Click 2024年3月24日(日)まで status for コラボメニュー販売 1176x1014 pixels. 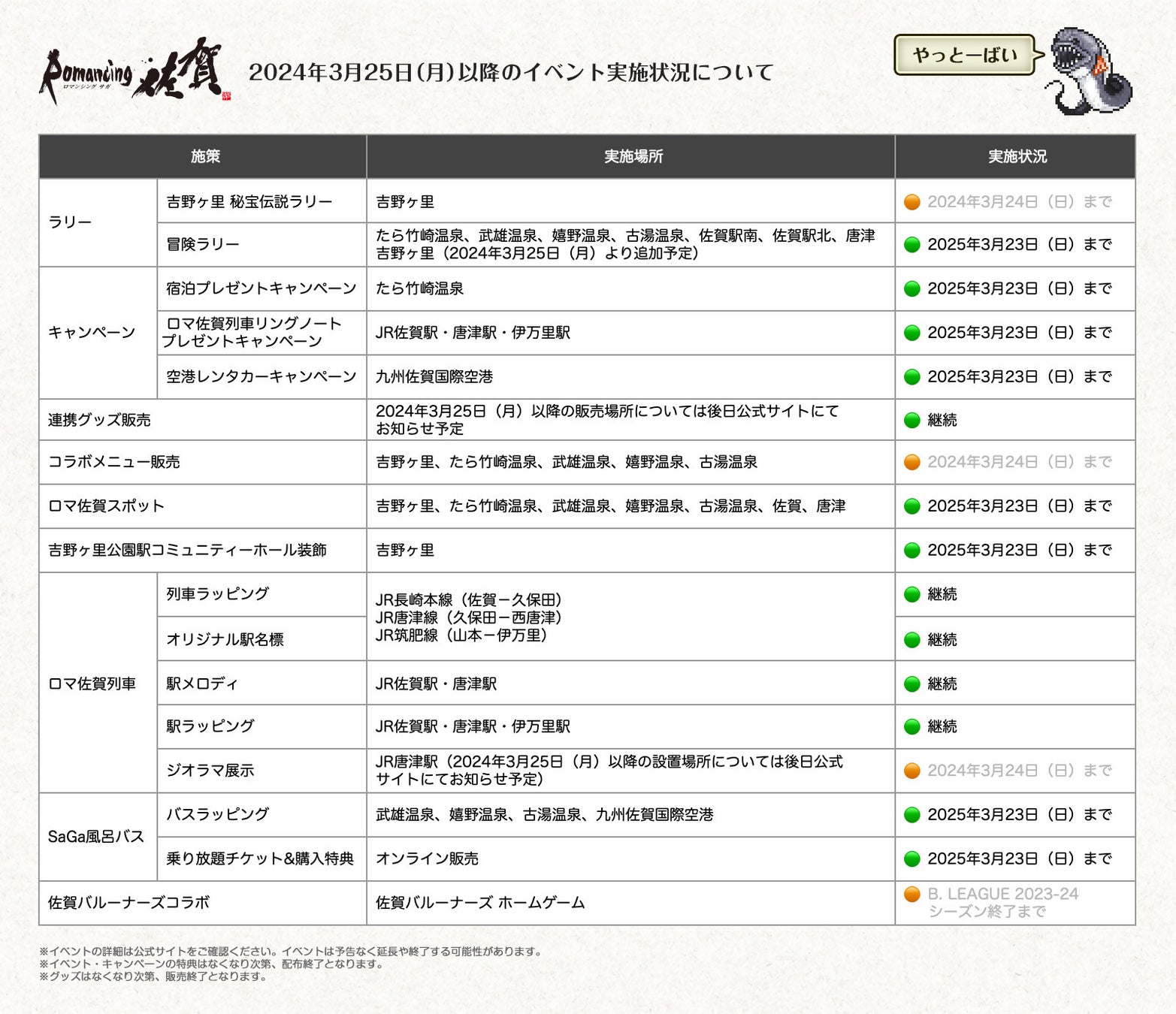(1020, 462)
